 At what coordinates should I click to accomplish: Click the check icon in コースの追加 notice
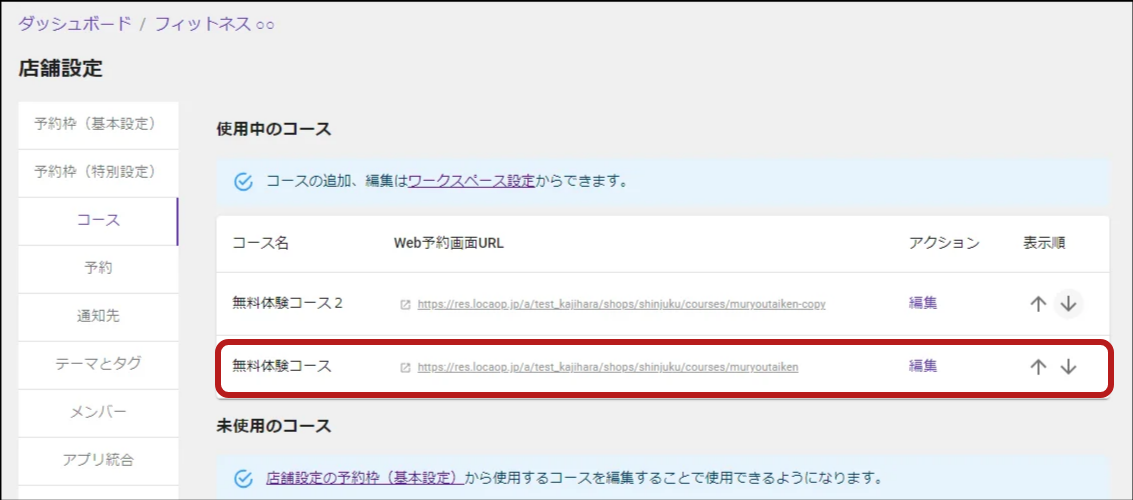click(x=244, y=181)
